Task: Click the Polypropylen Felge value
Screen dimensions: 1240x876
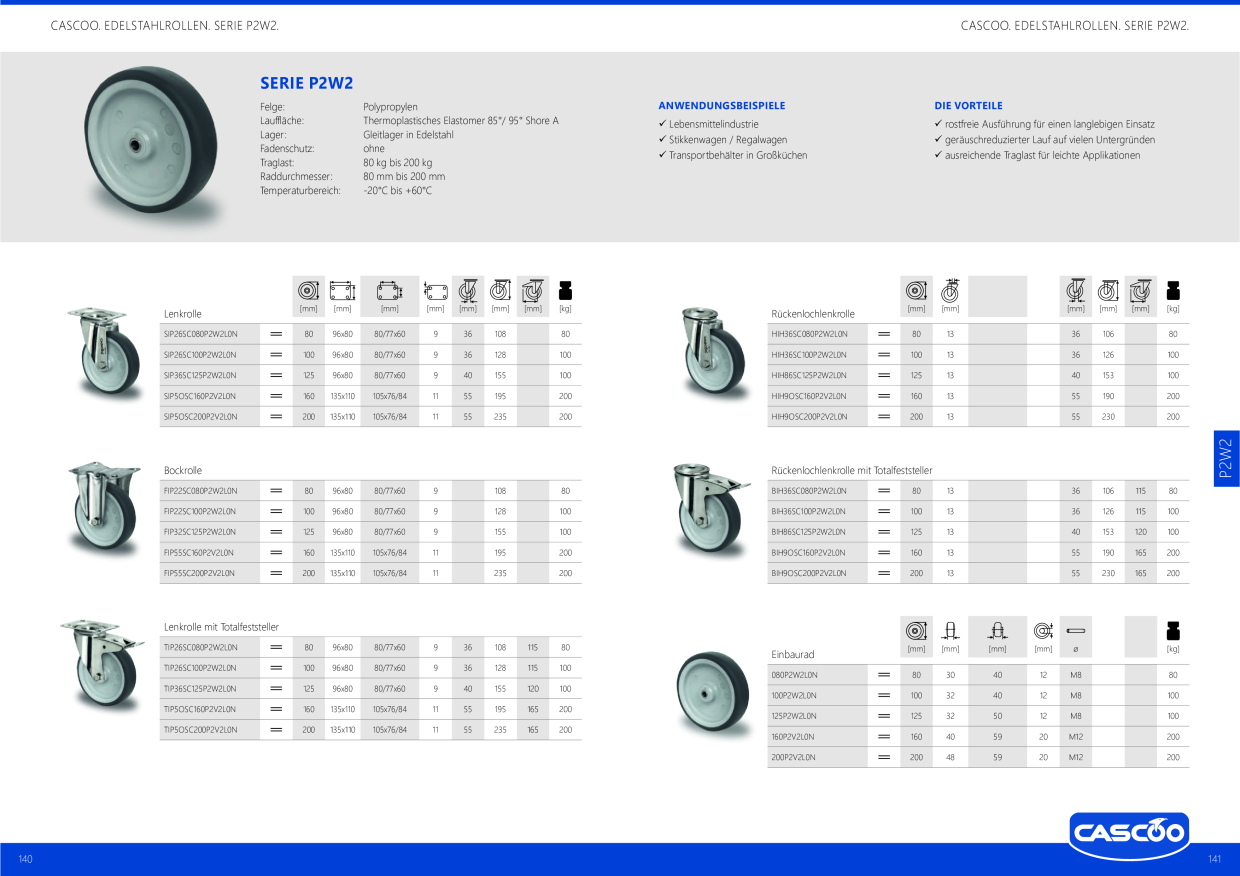Action: [390, 106]
